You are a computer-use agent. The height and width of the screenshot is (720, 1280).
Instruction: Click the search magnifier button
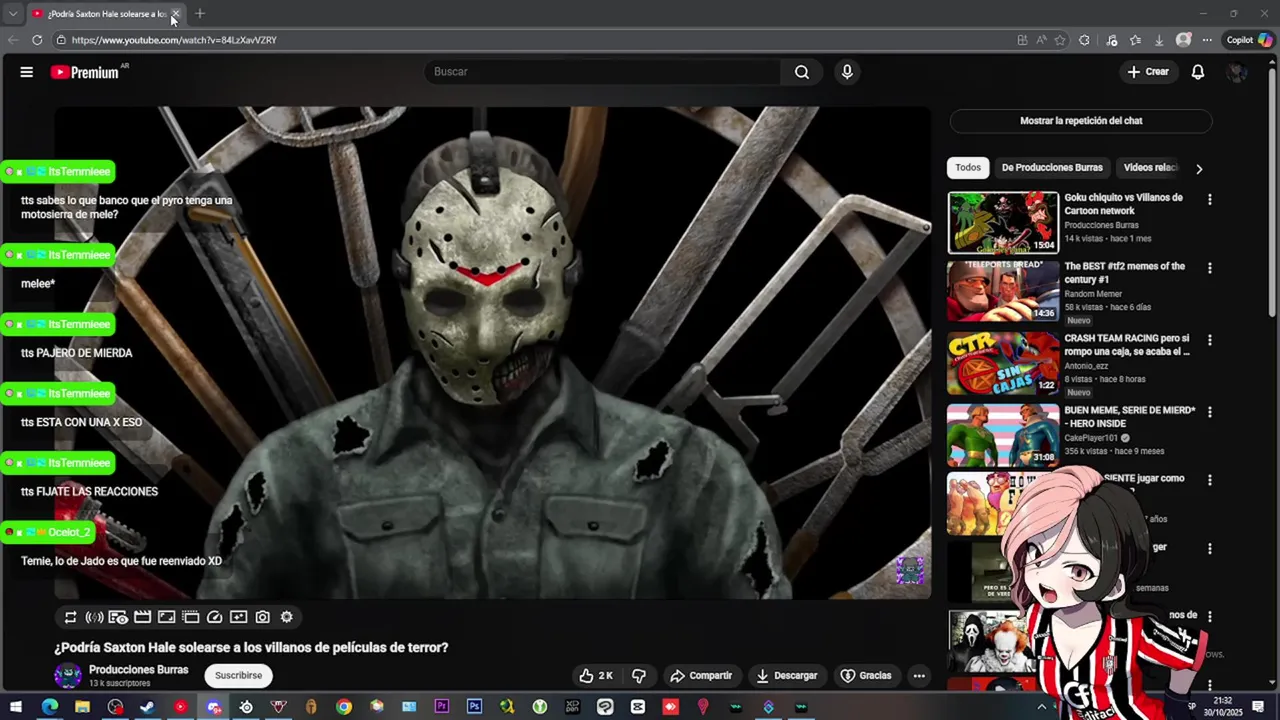tap(802, 72)
